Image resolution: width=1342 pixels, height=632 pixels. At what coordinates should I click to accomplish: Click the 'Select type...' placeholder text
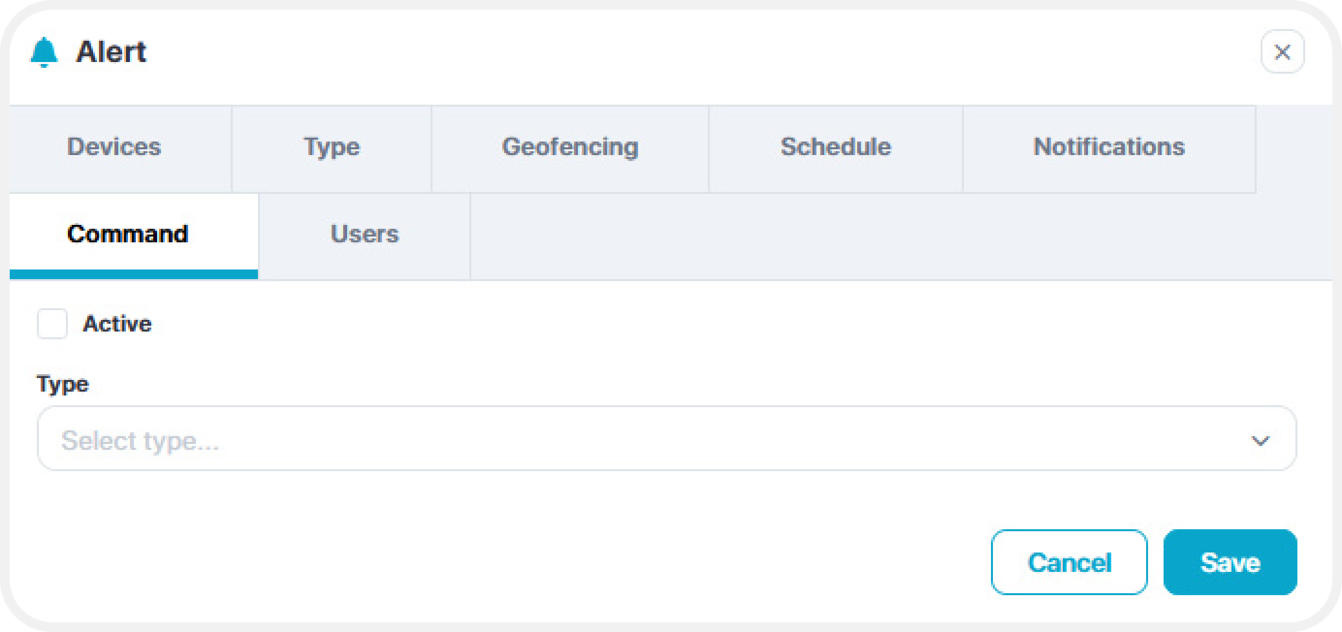pos(140,441)
